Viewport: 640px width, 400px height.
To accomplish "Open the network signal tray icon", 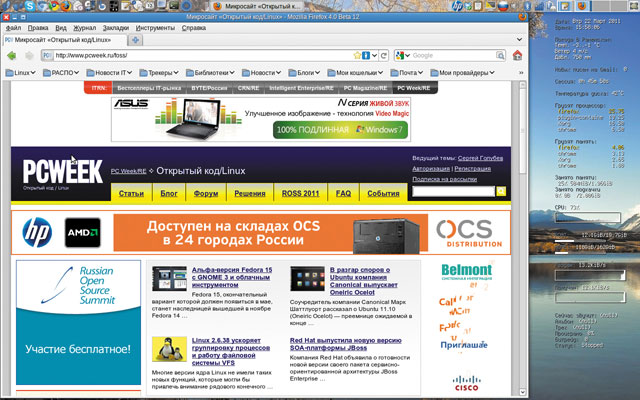I will [540, 6].
